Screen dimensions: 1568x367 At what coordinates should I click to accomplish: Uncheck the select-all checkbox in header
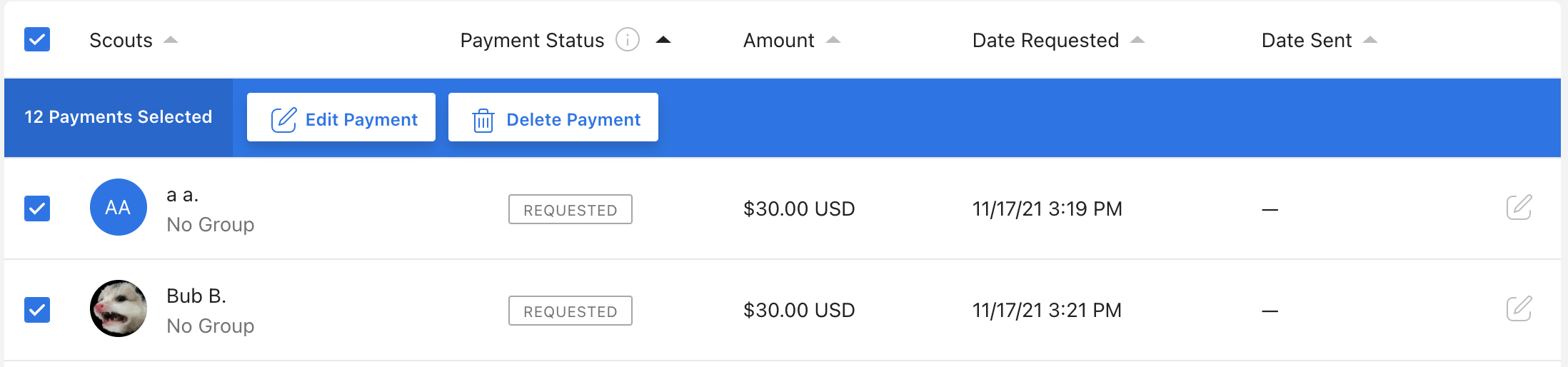coord(37,39)
